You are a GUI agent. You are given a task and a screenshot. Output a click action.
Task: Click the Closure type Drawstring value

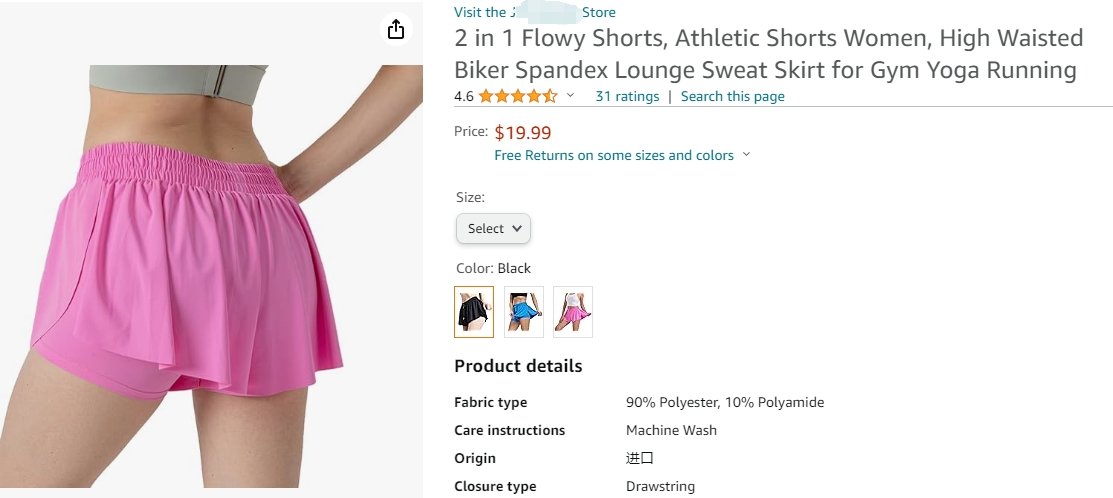tap(660, 487)
